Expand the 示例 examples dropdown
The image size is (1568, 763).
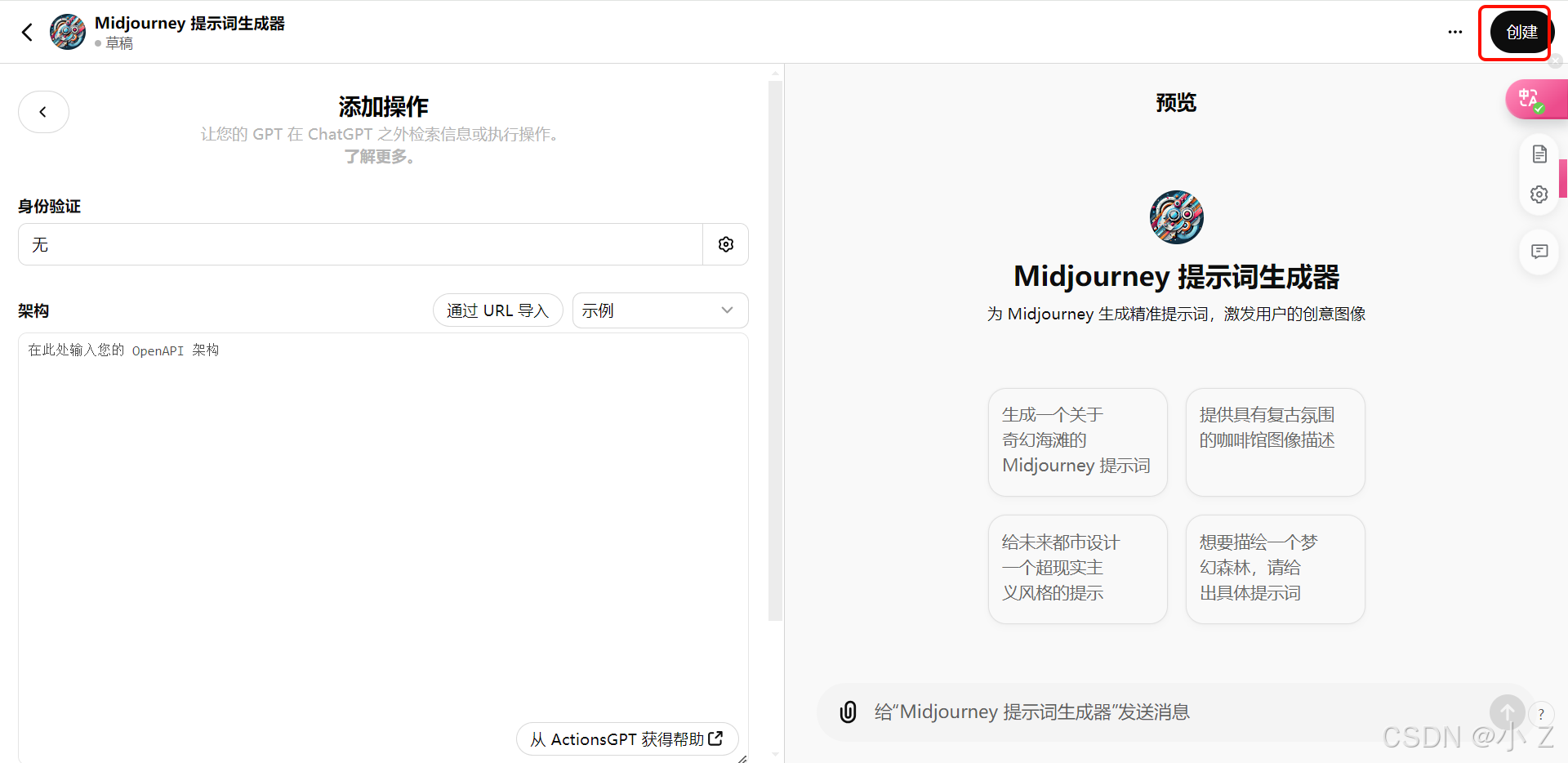pos(660,310)
